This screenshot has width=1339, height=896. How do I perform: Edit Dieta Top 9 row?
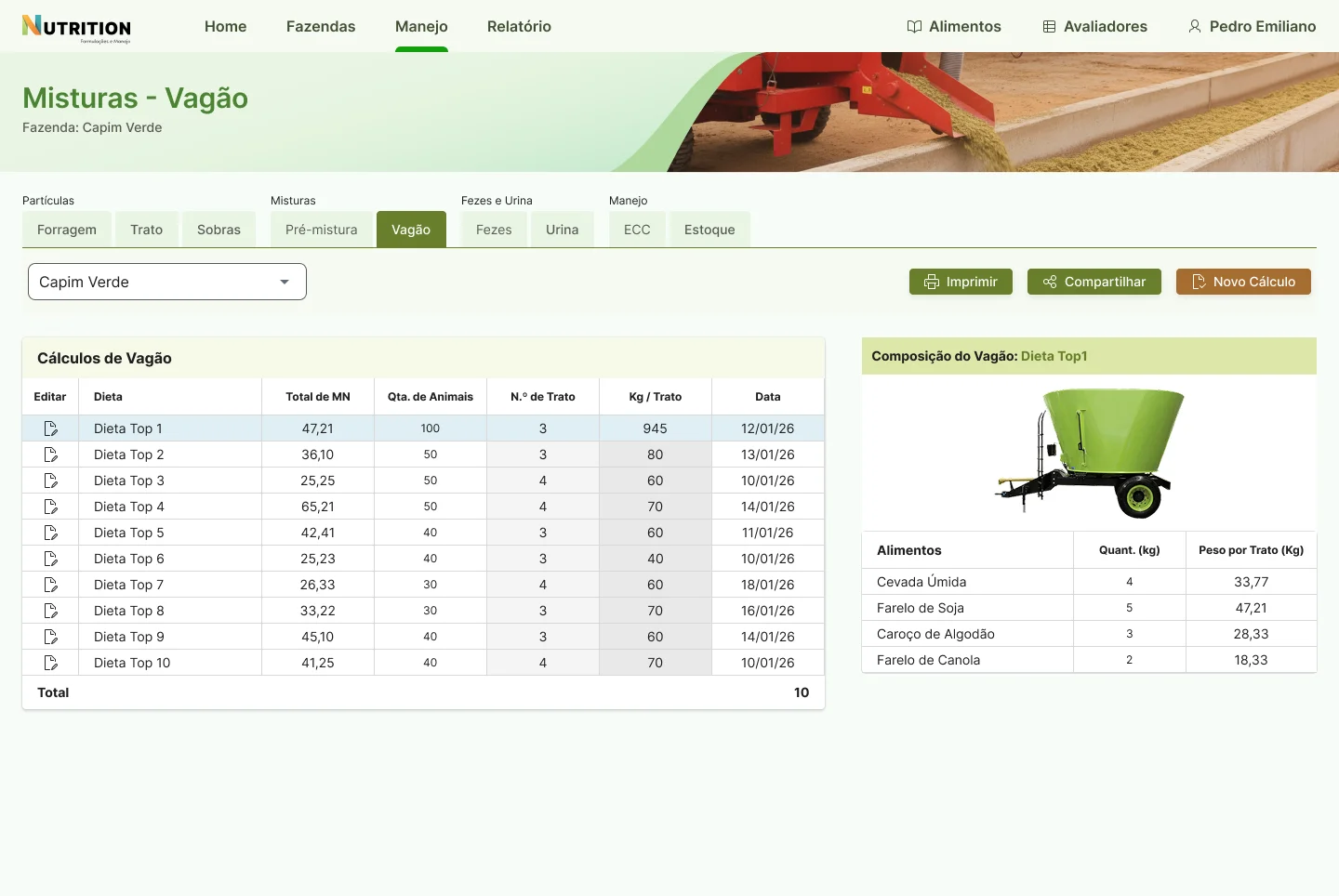pyautogui.click(x=50, y=637)
